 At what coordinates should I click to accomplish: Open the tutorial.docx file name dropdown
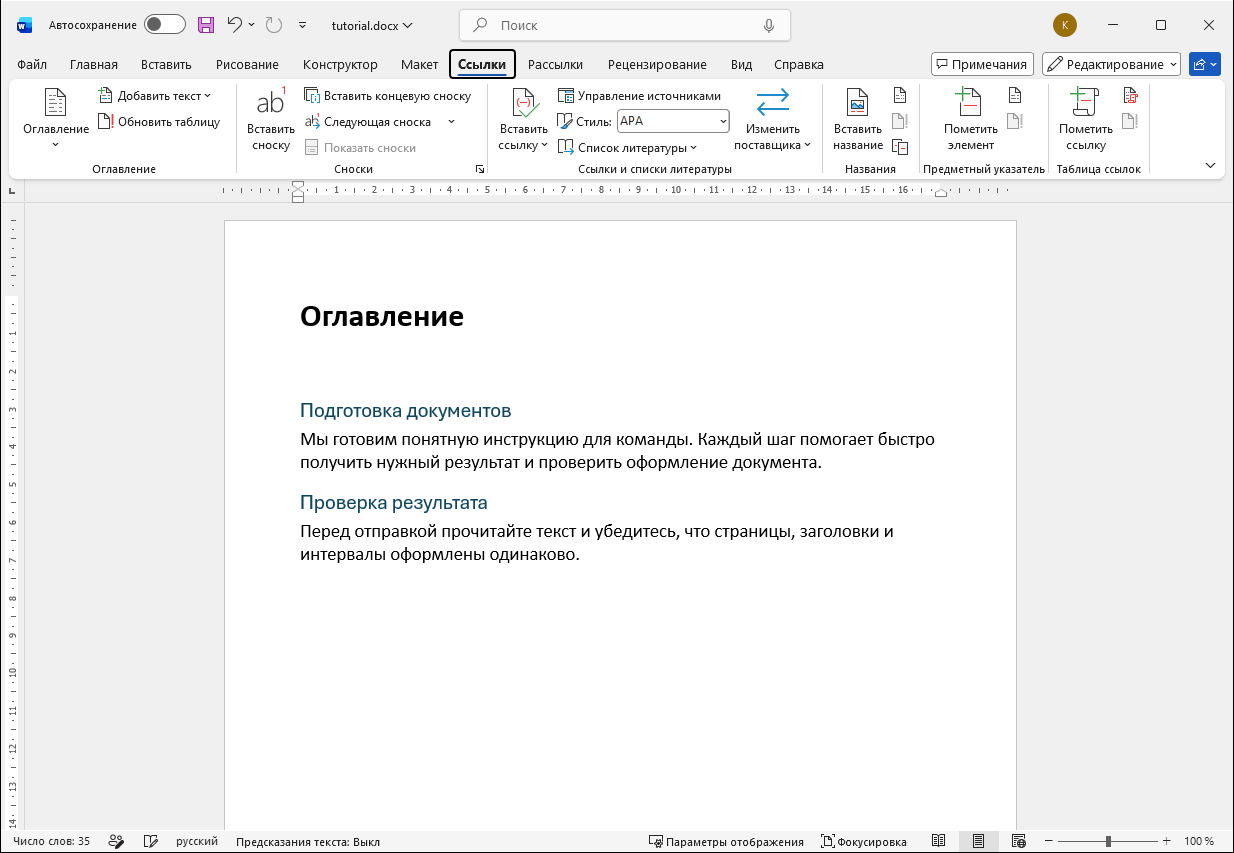372,25
